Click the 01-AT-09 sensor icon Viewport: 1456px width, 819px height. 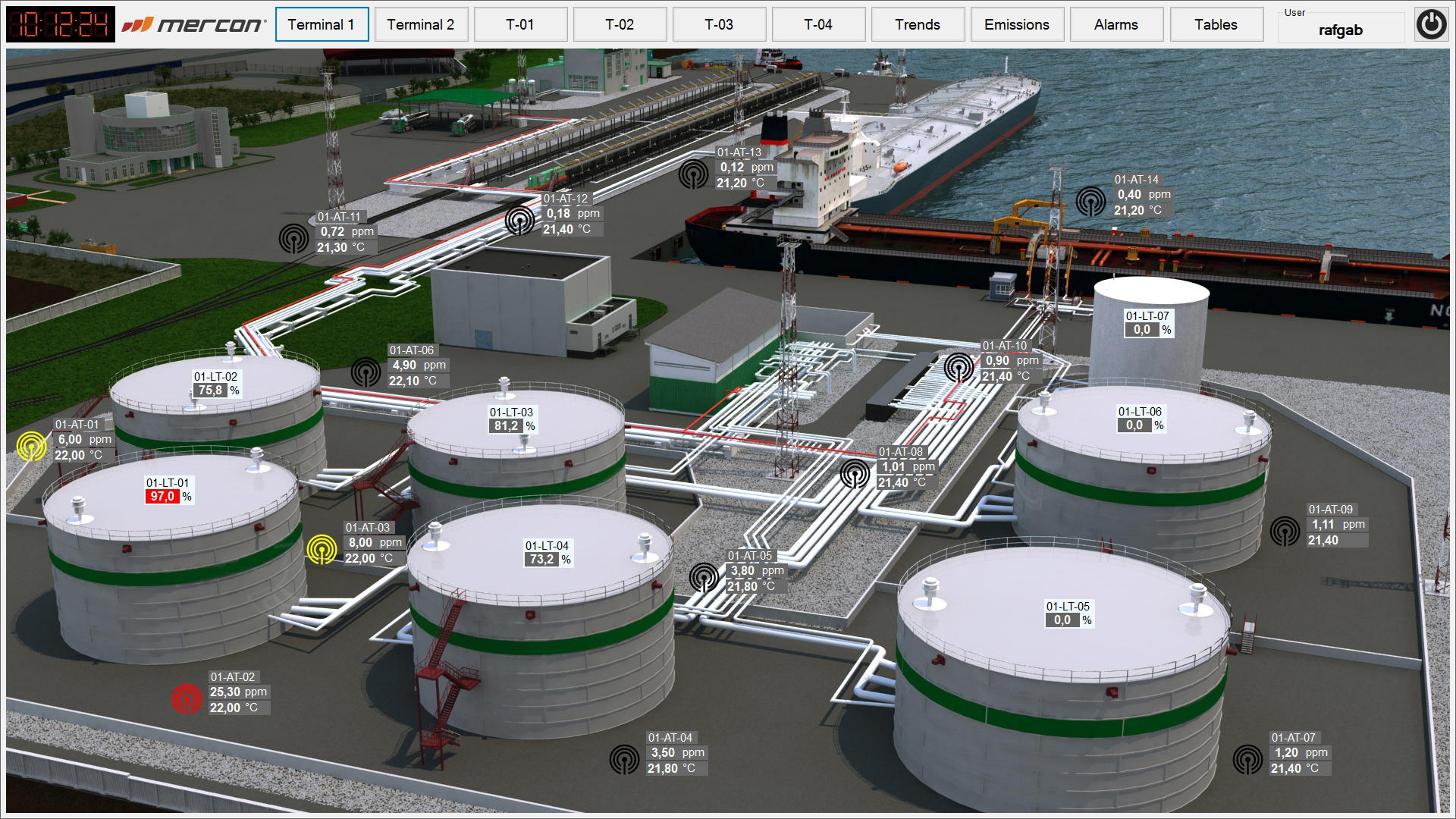click(1285, 532)
